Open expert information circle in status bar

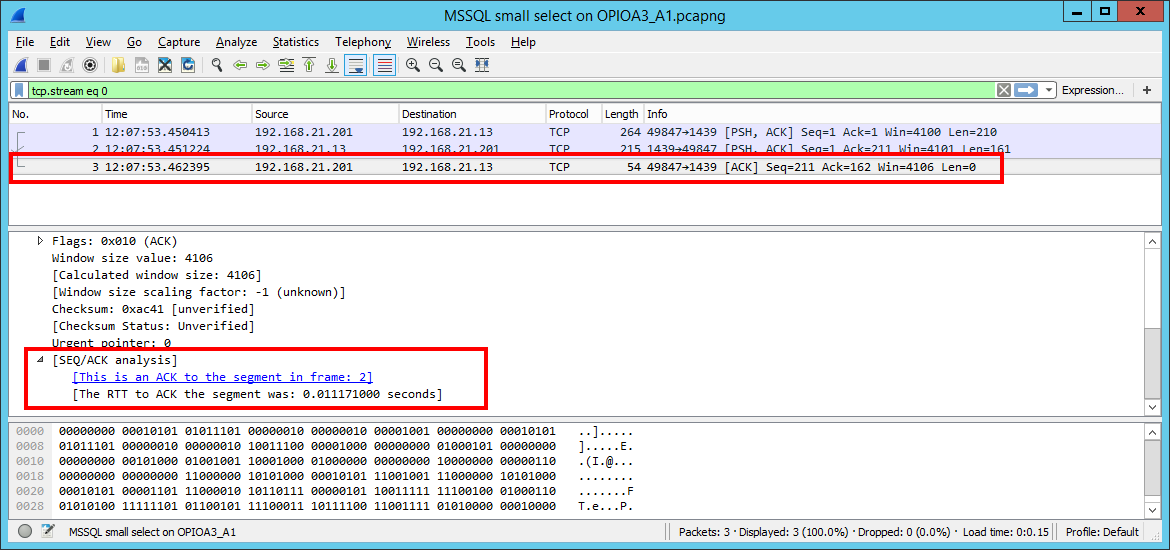[25, 532]
